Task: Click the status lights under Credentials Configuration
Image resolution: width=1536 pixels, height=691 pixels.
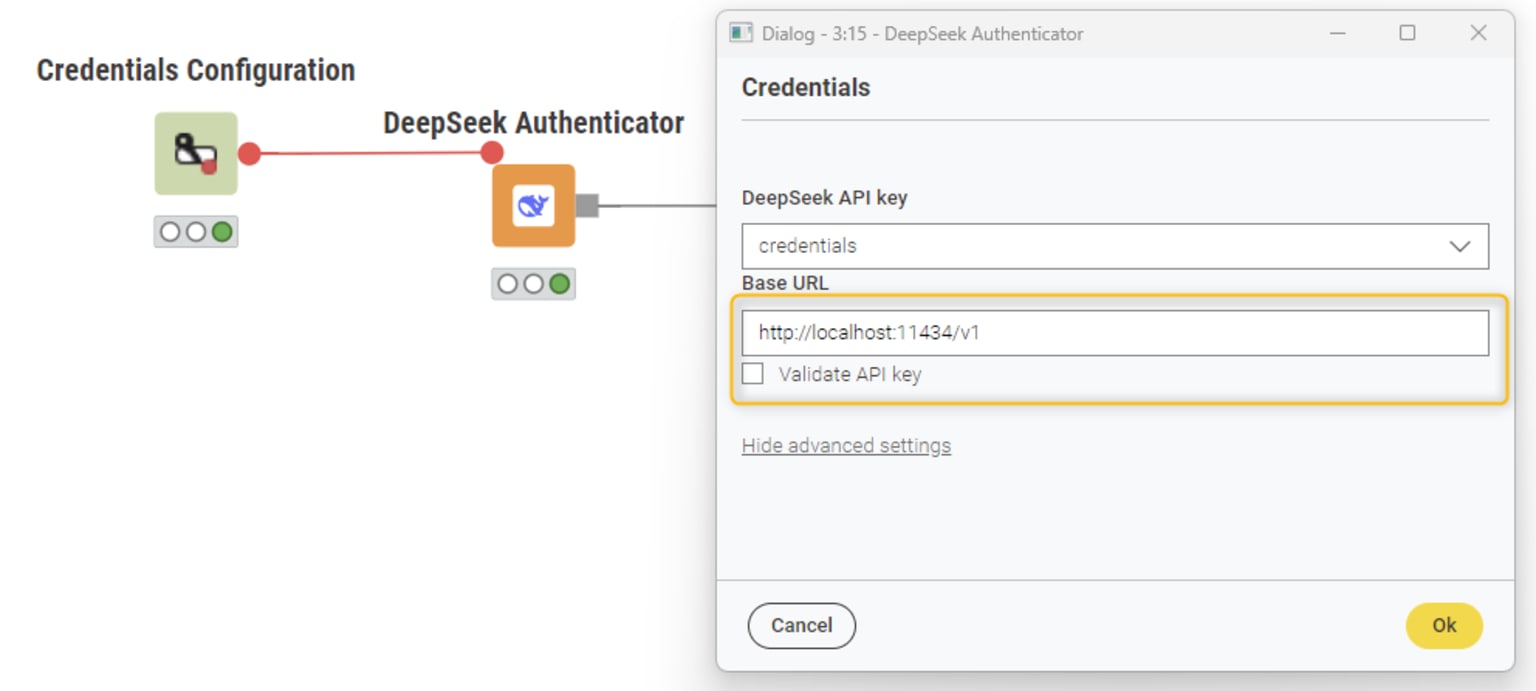Action: 196,232
